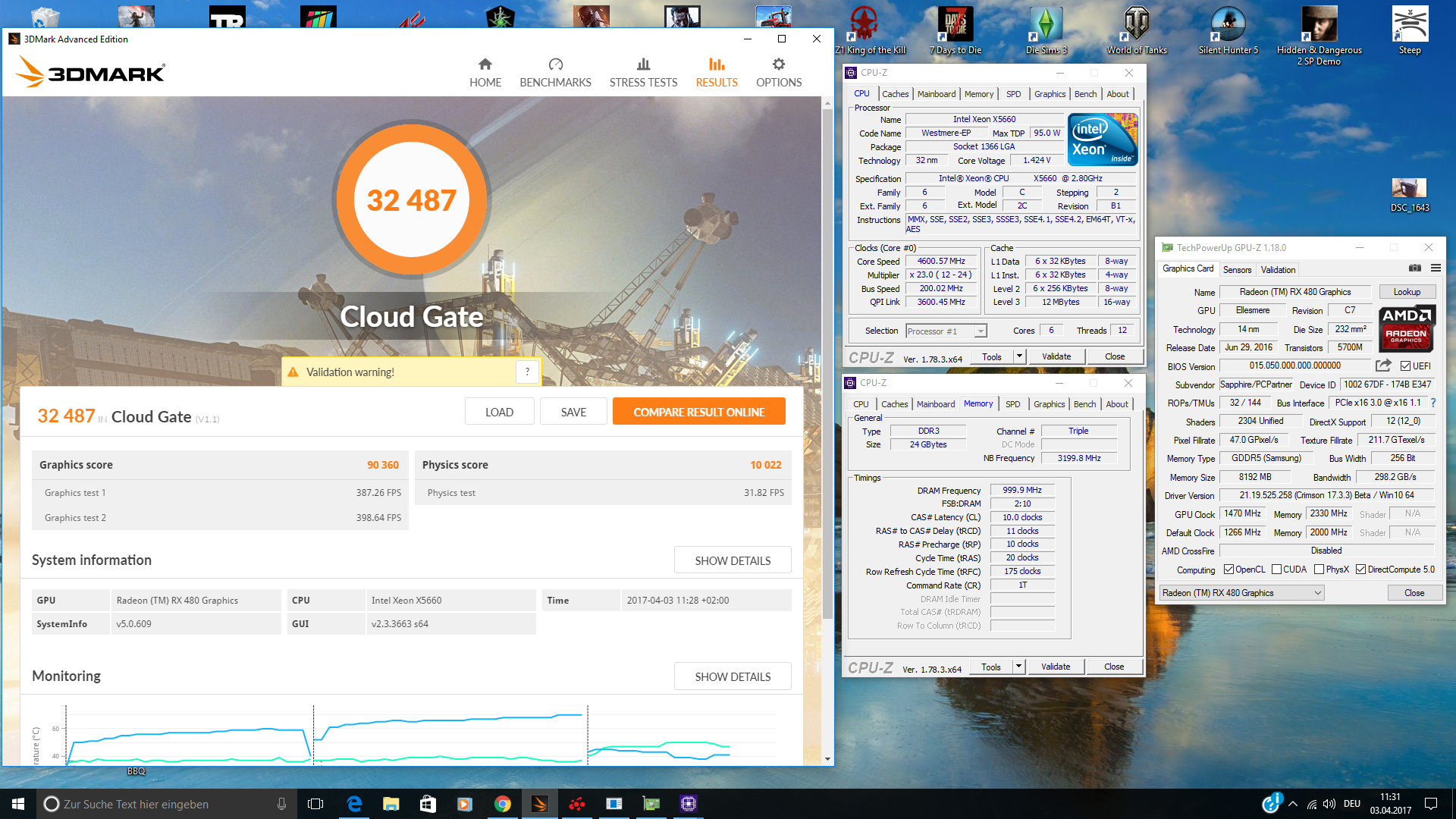
Task: Click DEU language indicator in system tray
Action: (1351, 804)
